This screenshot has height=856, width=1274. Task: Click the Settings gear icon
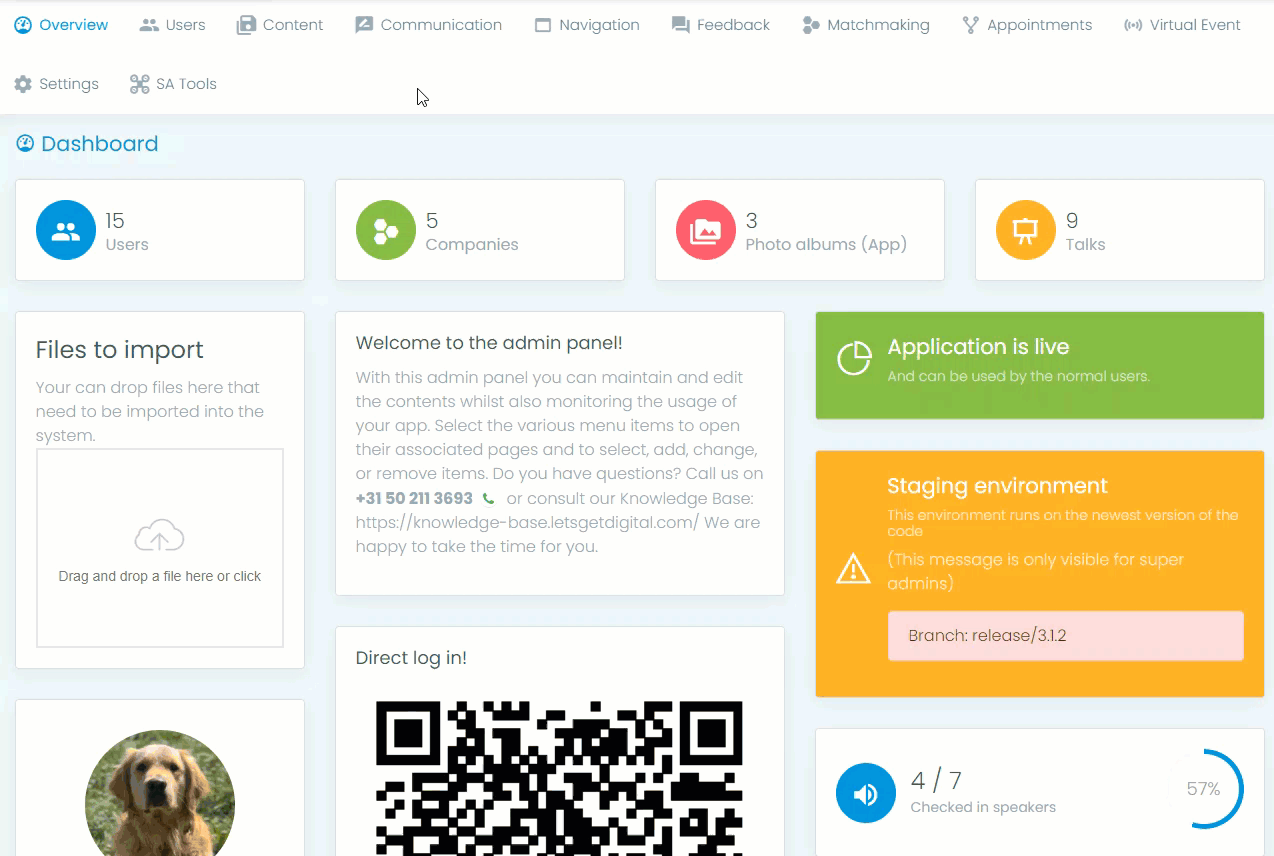pyautogui.click(x=23, y=84)
